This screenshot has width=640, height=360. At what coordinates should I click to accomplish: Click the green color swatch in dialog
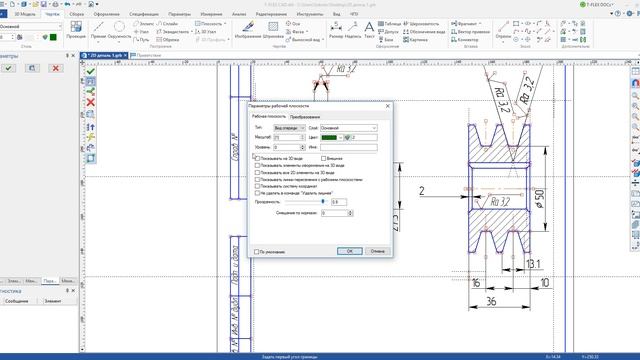[329, 138]
